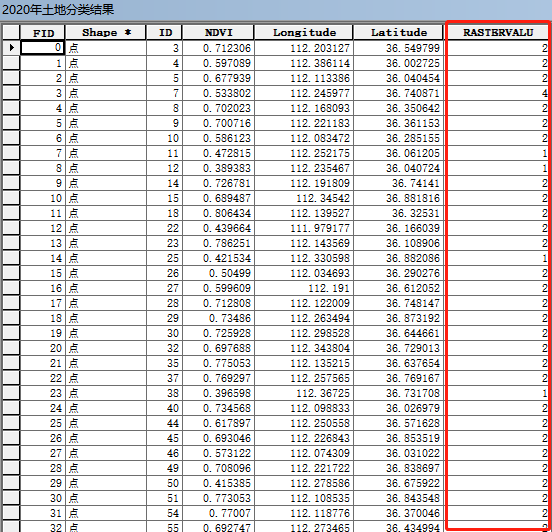Viewport: 552px width, 532px height.
Task: Click the Longitude column header
Action: 303,33
